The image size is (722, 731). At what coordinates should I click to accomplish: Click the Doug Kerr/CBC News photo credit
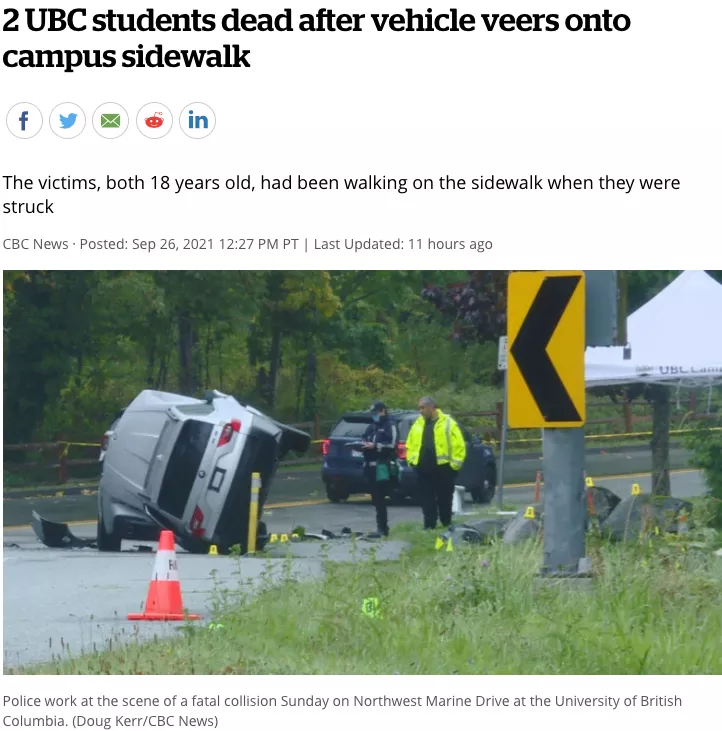[x=145, y=721]
